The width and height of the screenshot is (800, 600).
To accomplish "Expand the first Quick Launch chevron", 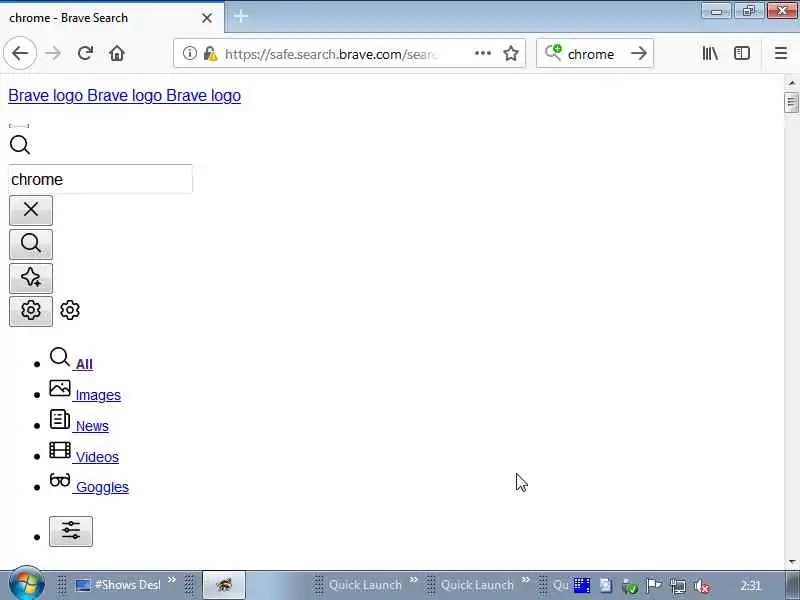I will point(414,580).
